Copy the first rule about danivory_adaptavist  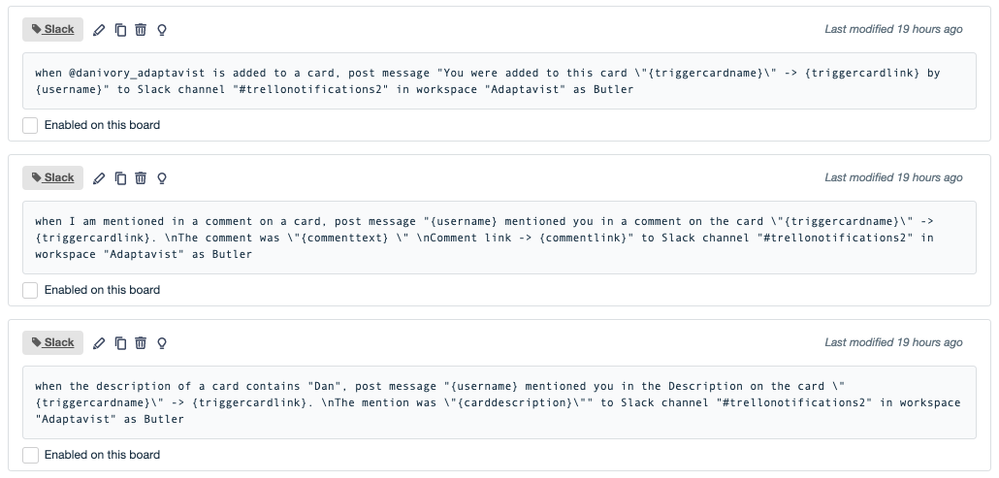coord(120,30)
